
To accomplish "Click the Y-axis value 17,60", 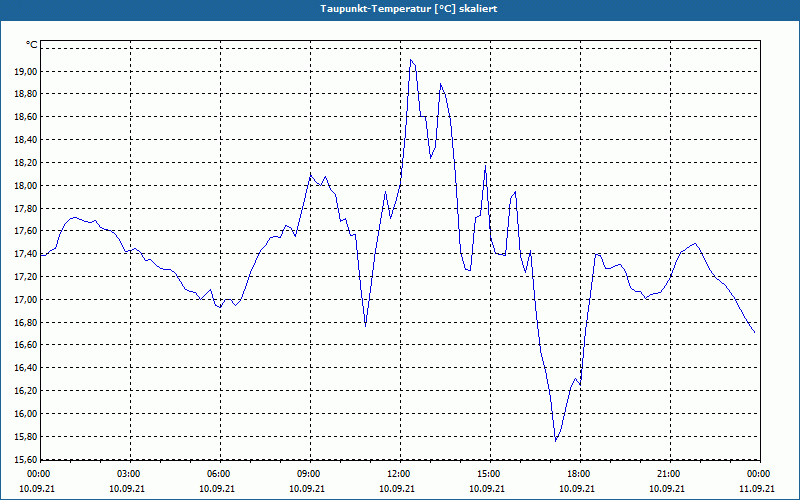I will click(x=27, y=231).
